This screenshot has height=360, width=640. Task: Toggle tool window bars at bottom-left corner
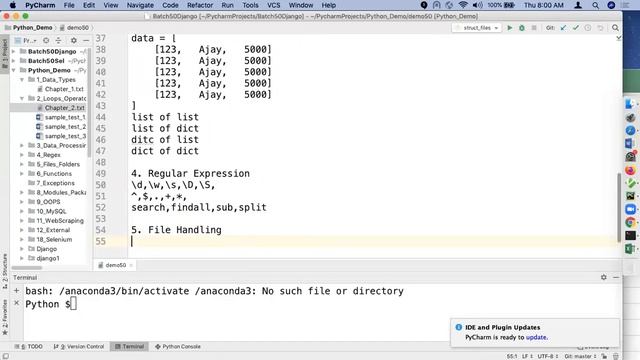pyautogui.click(x=5, y=356)
